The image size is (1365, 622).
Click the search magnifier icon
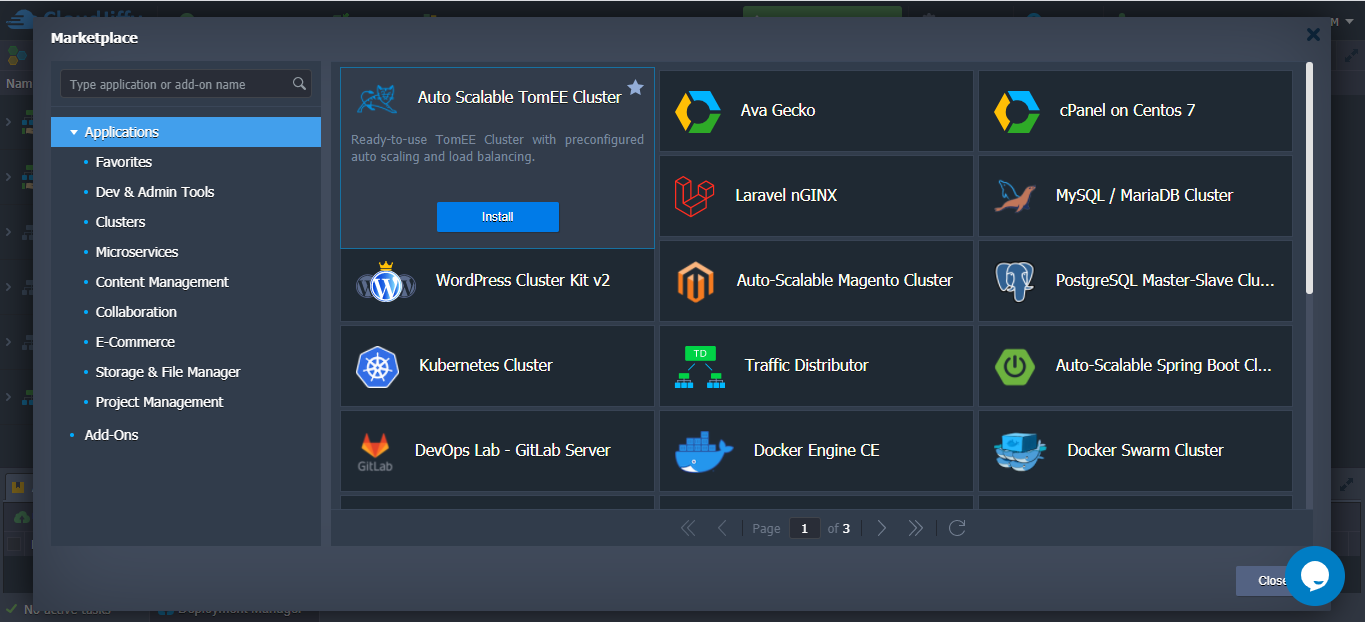[299, 84]
